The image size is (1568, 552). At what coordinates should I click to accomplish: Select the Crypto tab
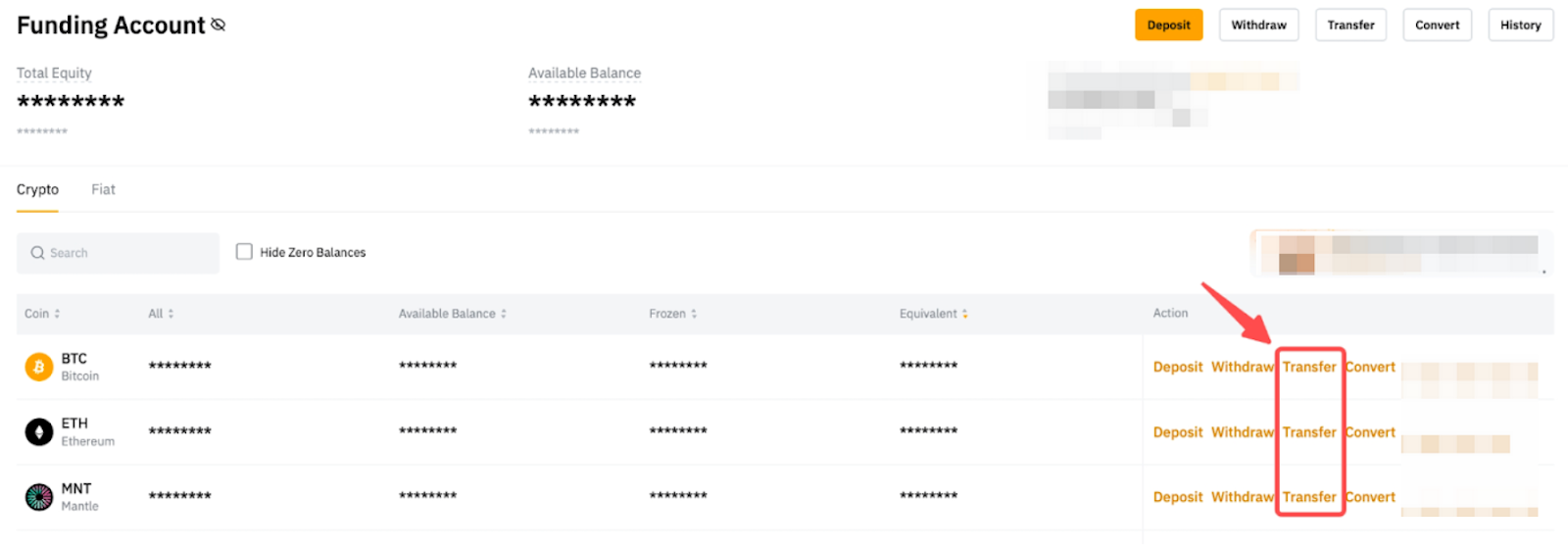(37, 189)
